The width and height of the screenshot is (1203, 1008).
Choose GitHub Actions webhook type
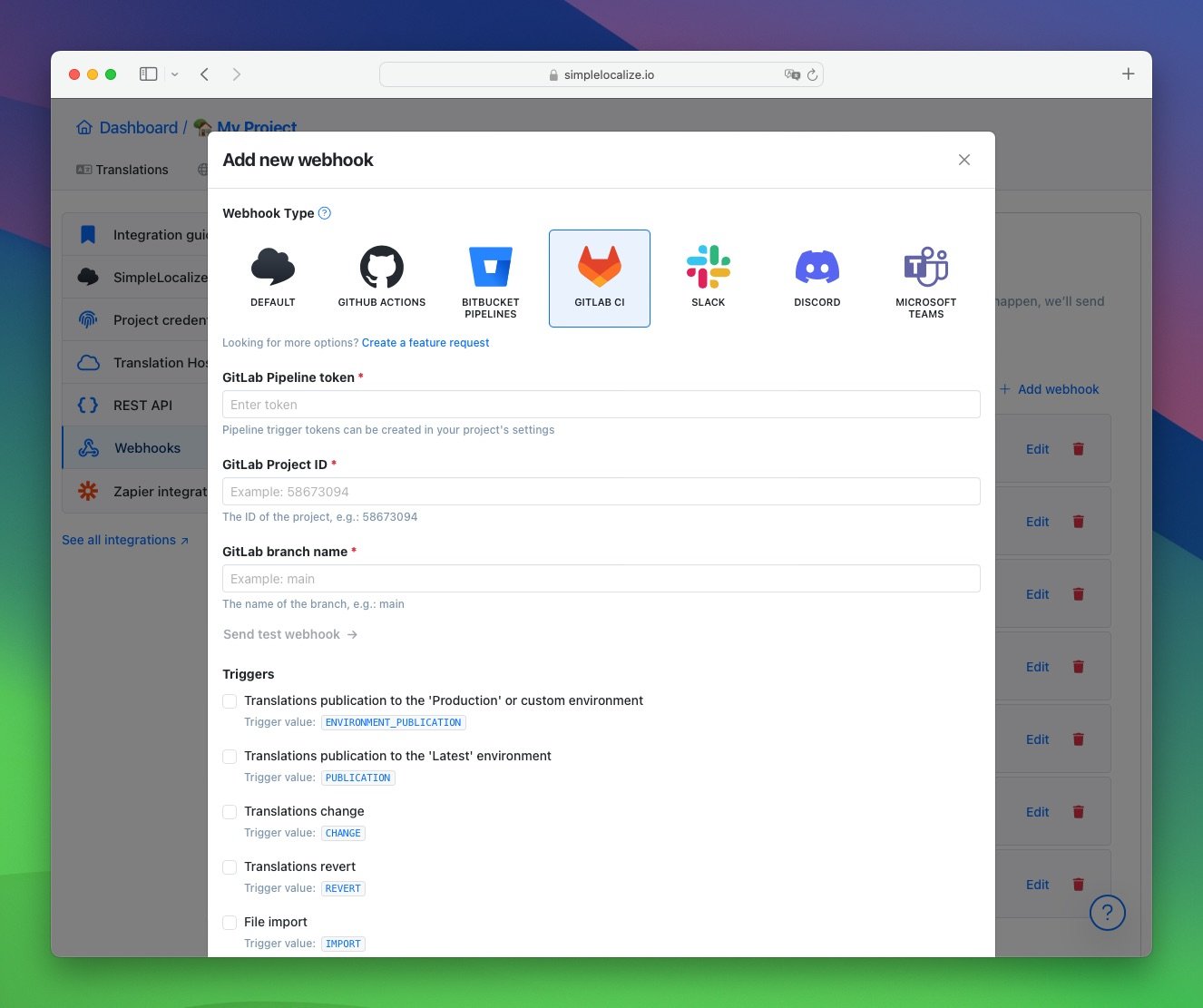382,278
